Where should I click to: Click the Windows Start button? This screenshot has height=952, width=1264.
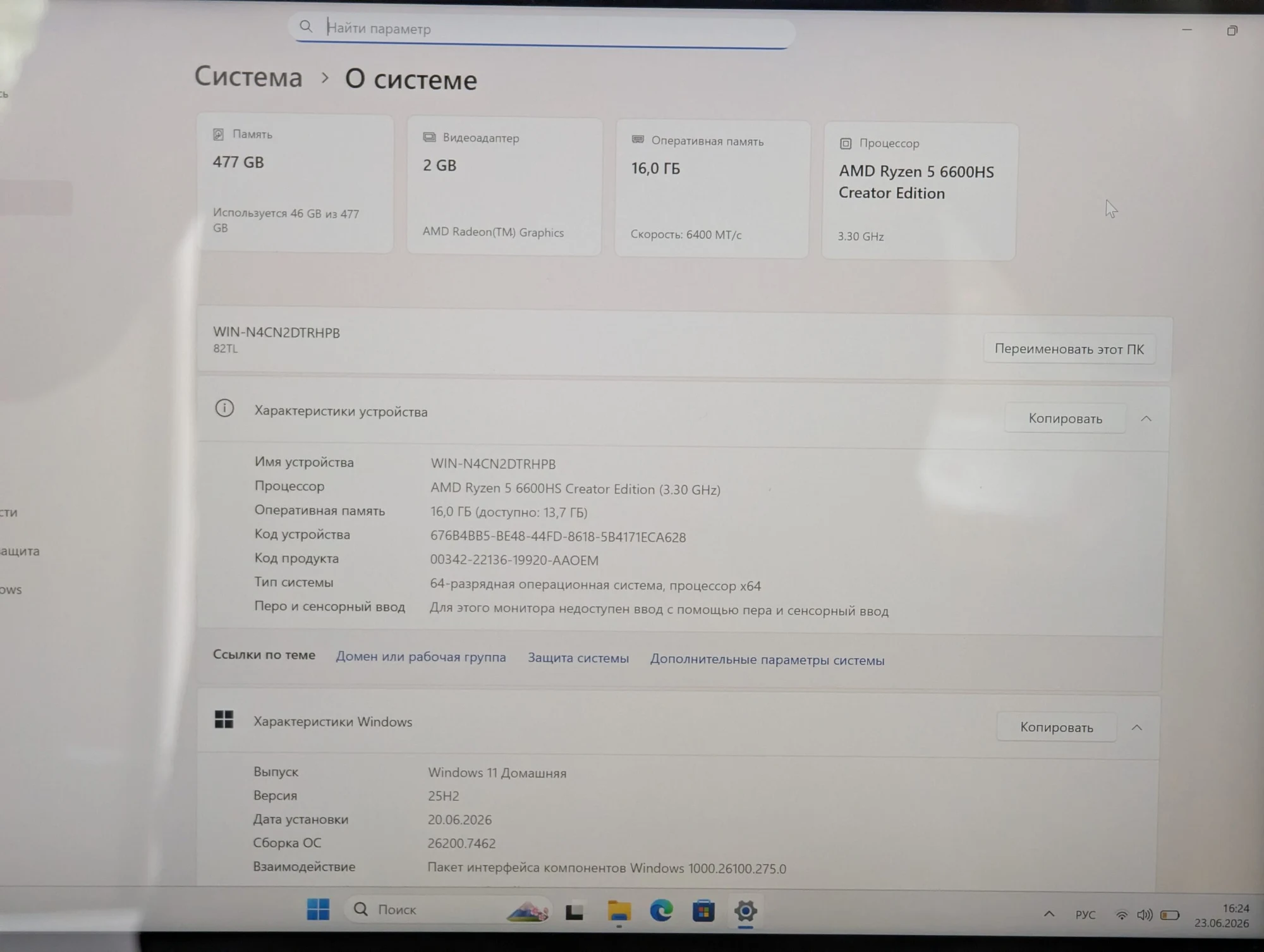318,909
